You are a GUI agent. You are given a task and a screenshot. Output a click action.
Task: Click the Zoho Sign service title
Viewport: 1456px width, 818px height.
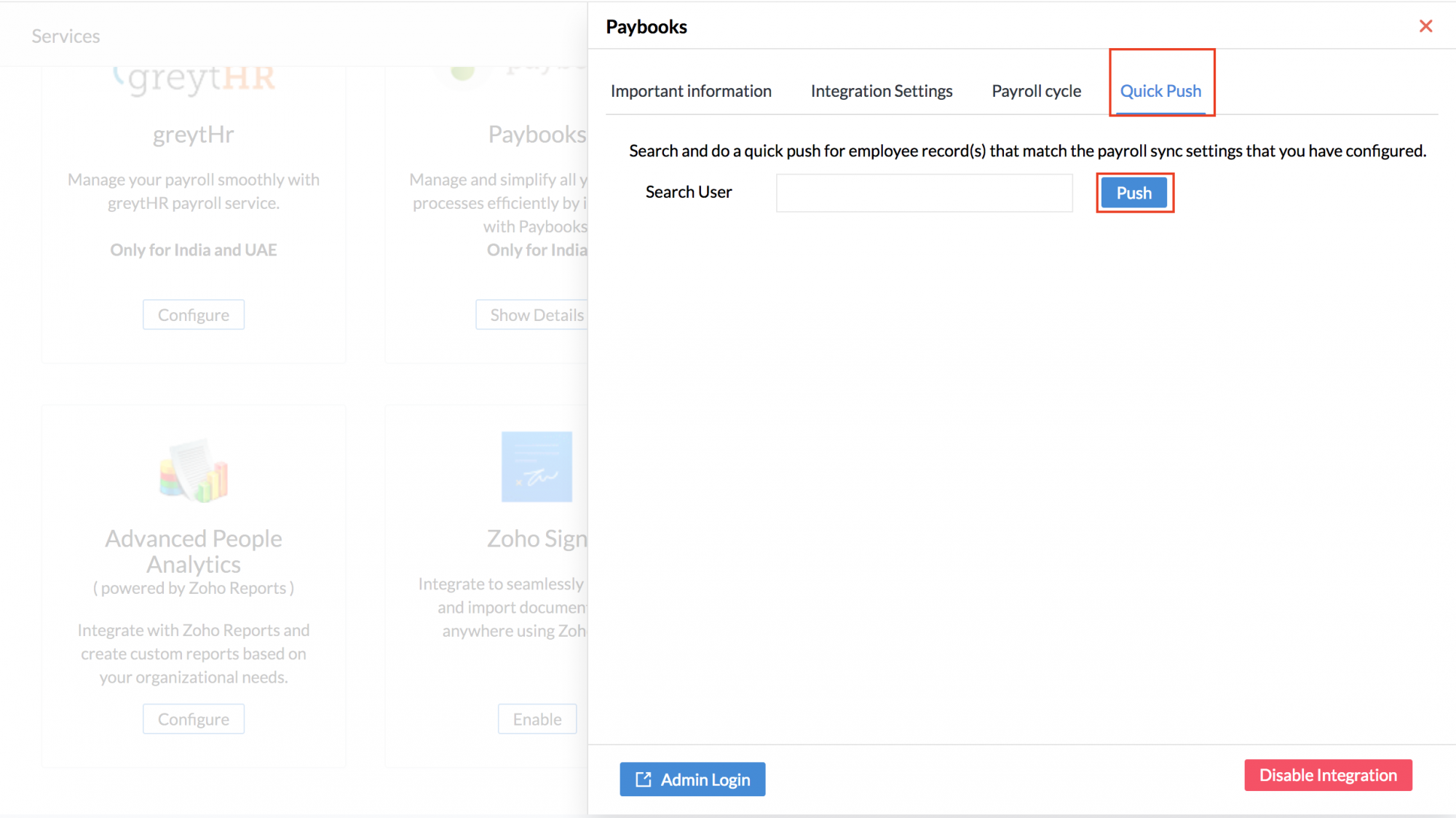pyautogui.click(x=537, y=539)
